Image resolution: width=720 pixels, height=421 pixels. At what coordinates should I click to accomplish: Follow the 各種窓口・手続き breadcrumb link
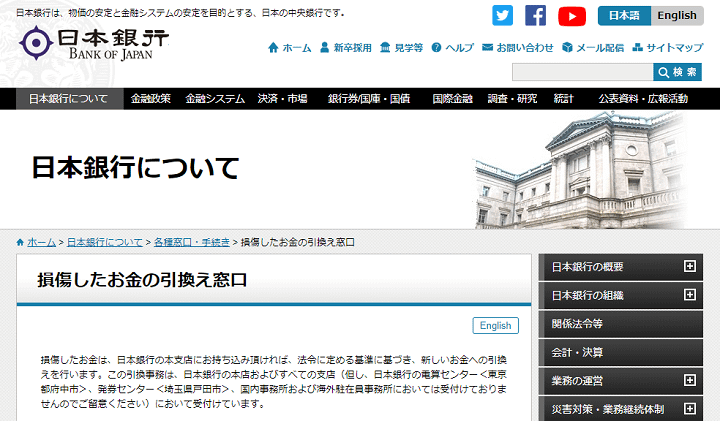(x=191, y=242)
